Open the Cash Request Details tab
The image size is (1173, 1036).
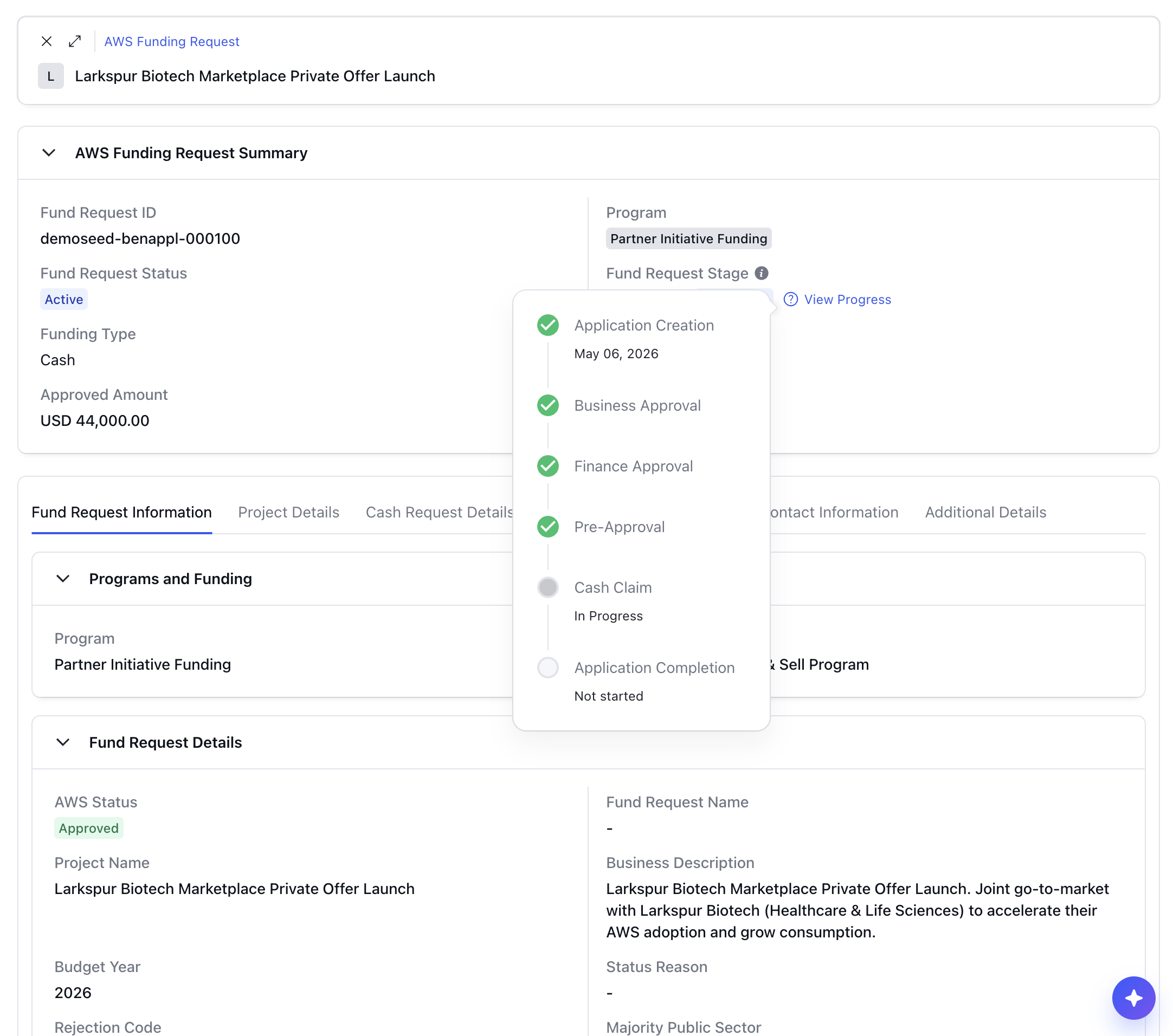click(x=440, y=512)
